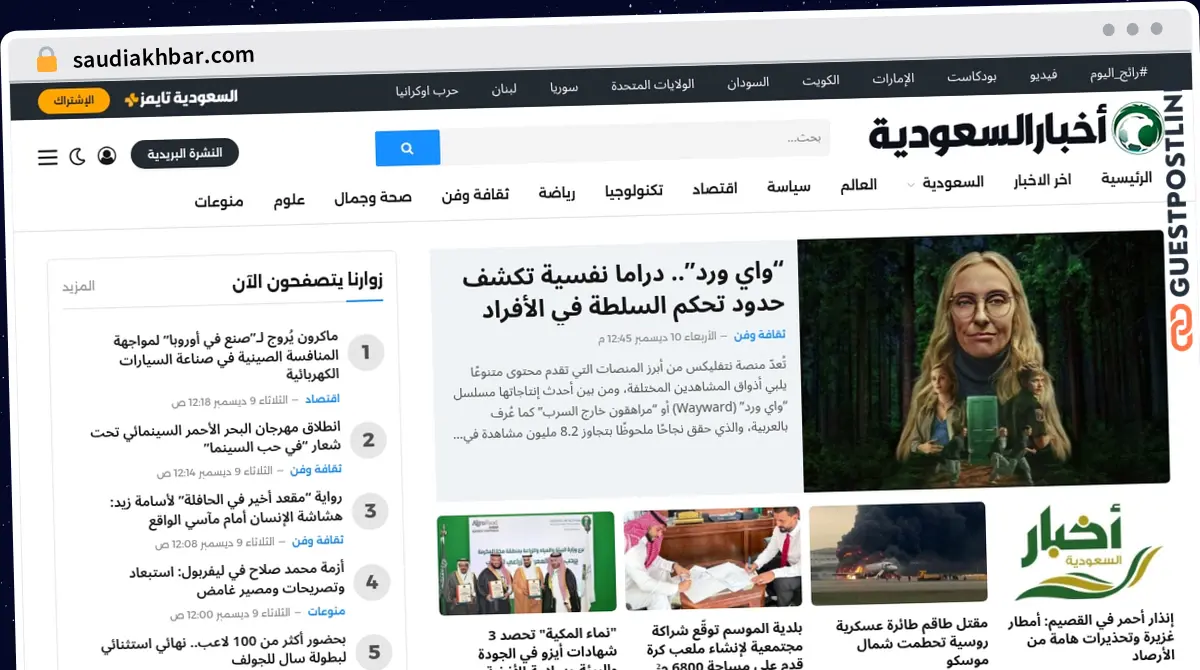Click the burning plane crash thumbnail

898,554
